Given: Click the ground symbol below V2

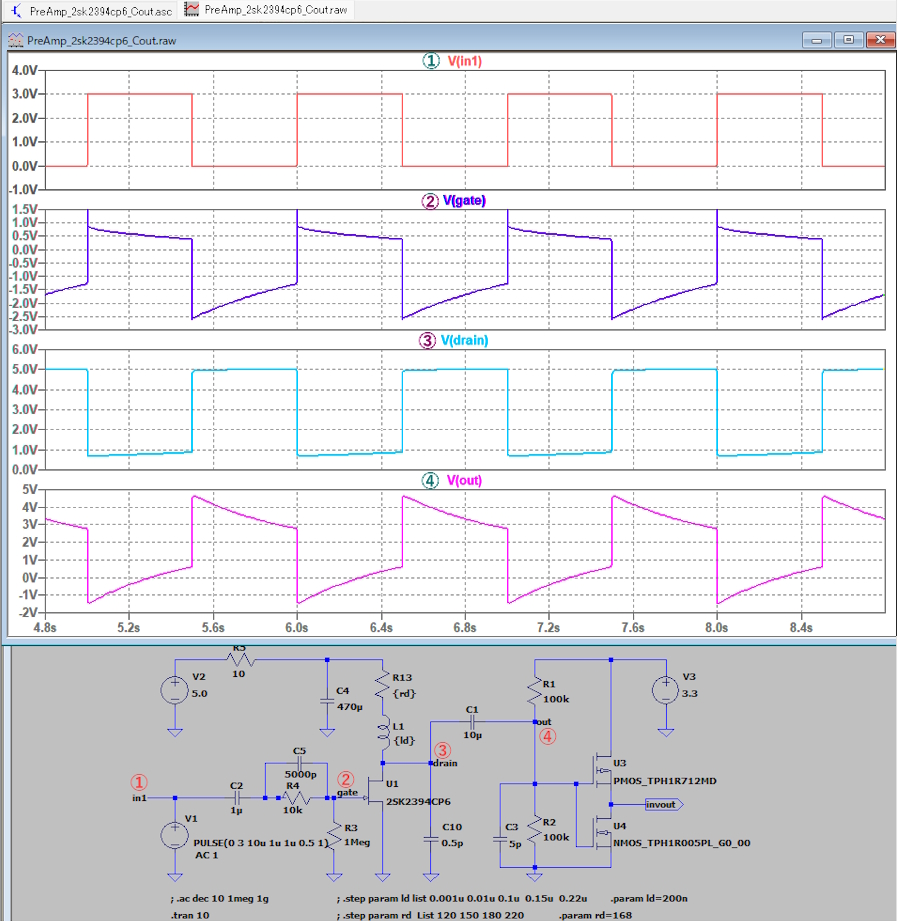Looking at the screenshot, I should 175,732.
